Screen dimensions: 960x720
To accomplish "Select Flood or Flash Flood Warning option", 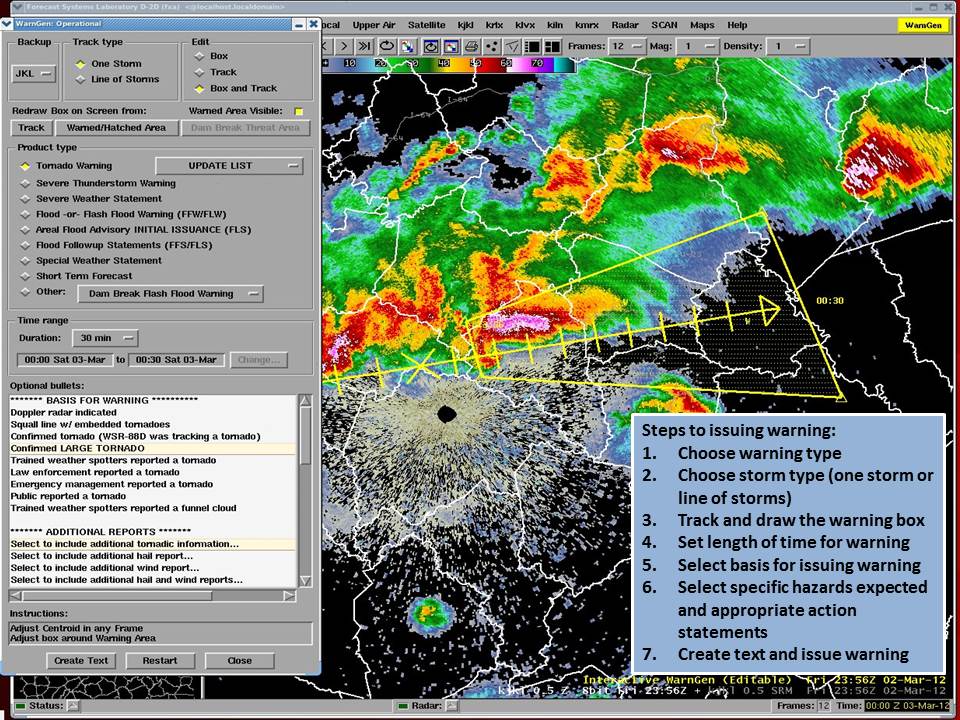I will tap(25, 214).
